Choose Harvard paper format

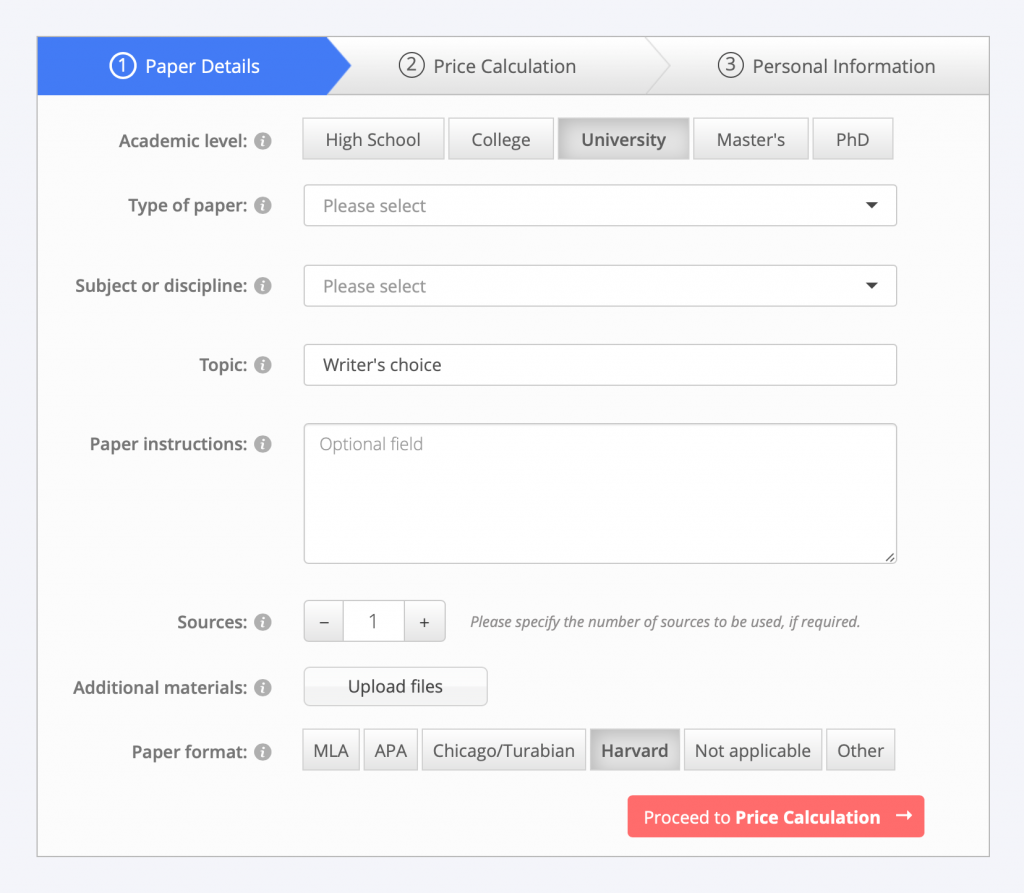coord(635,750)
